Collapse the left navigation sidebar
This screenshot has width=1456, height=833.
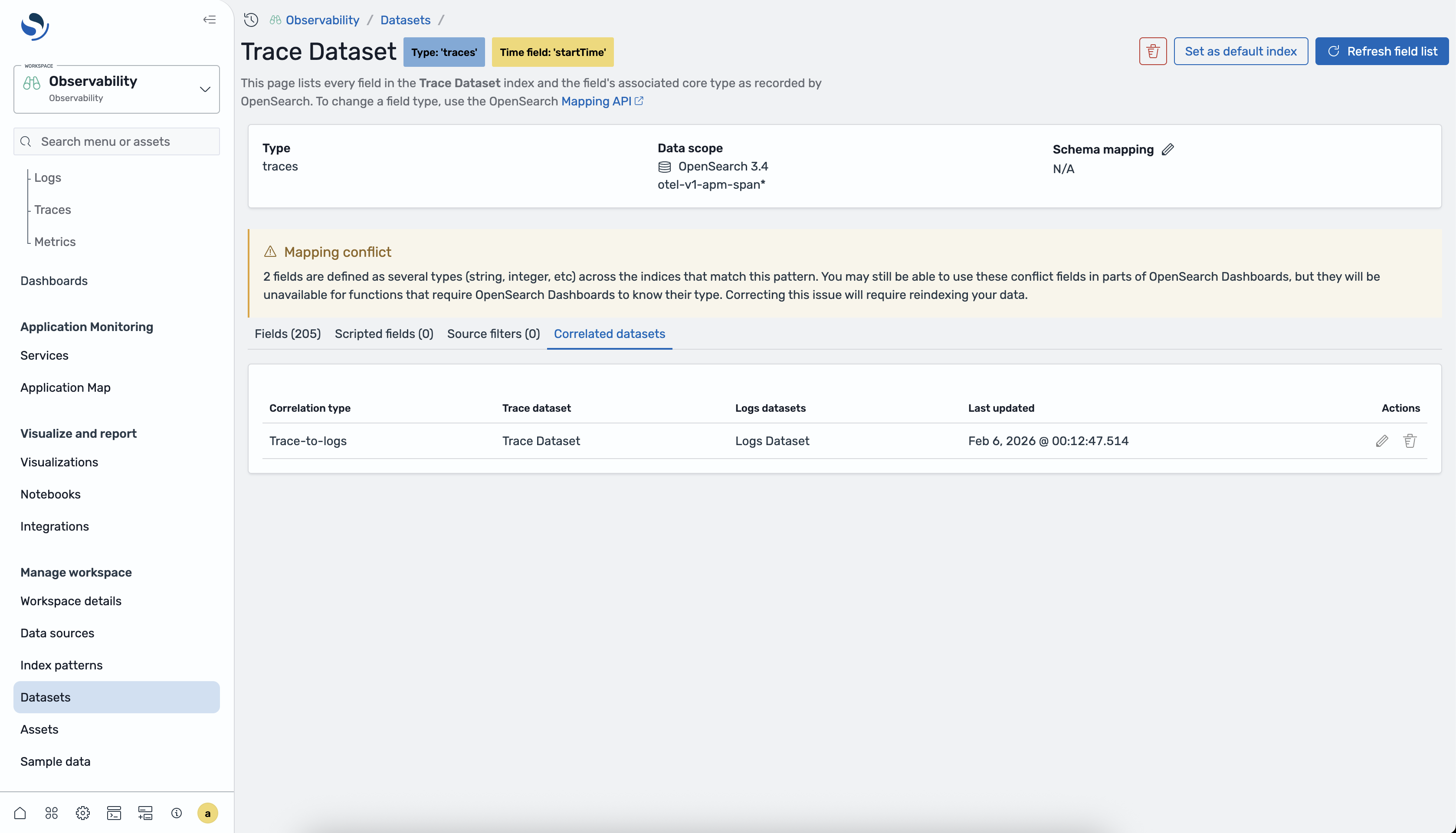click(x=210, y=20)
